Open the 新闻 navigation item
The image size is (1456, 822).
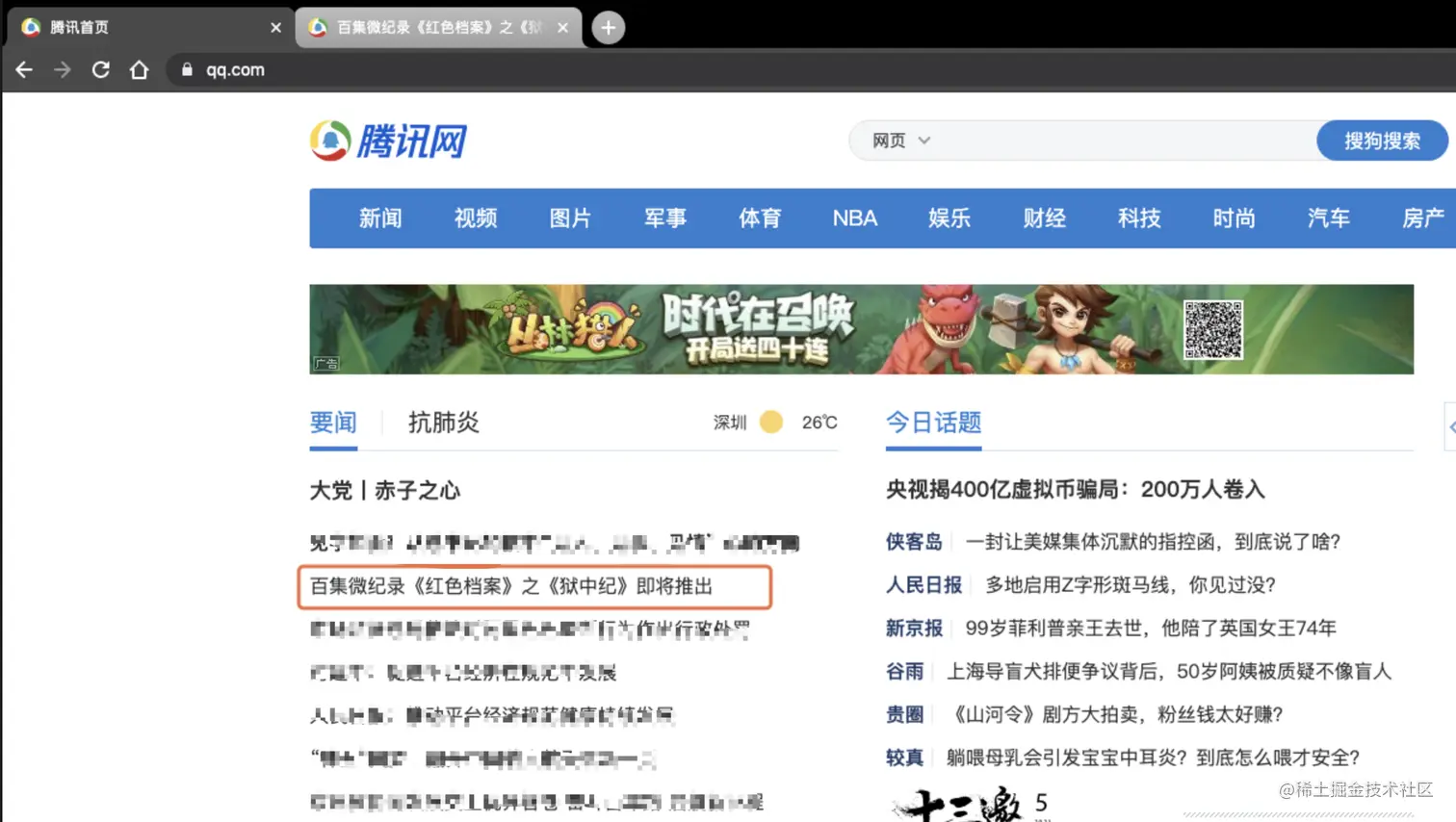tap(380, 218)
